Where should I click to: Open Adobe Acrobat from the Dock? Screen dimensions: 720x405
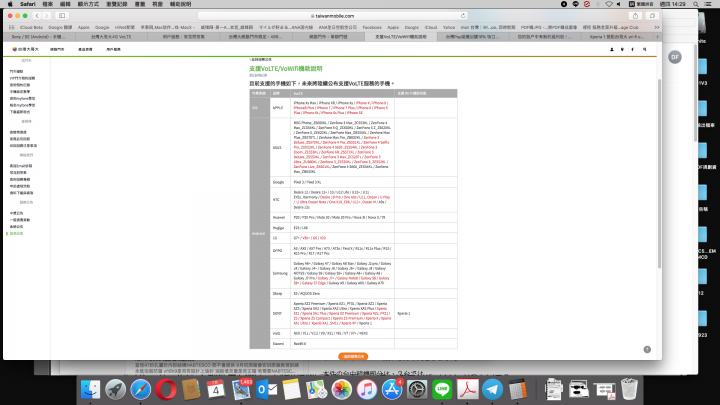467,390
